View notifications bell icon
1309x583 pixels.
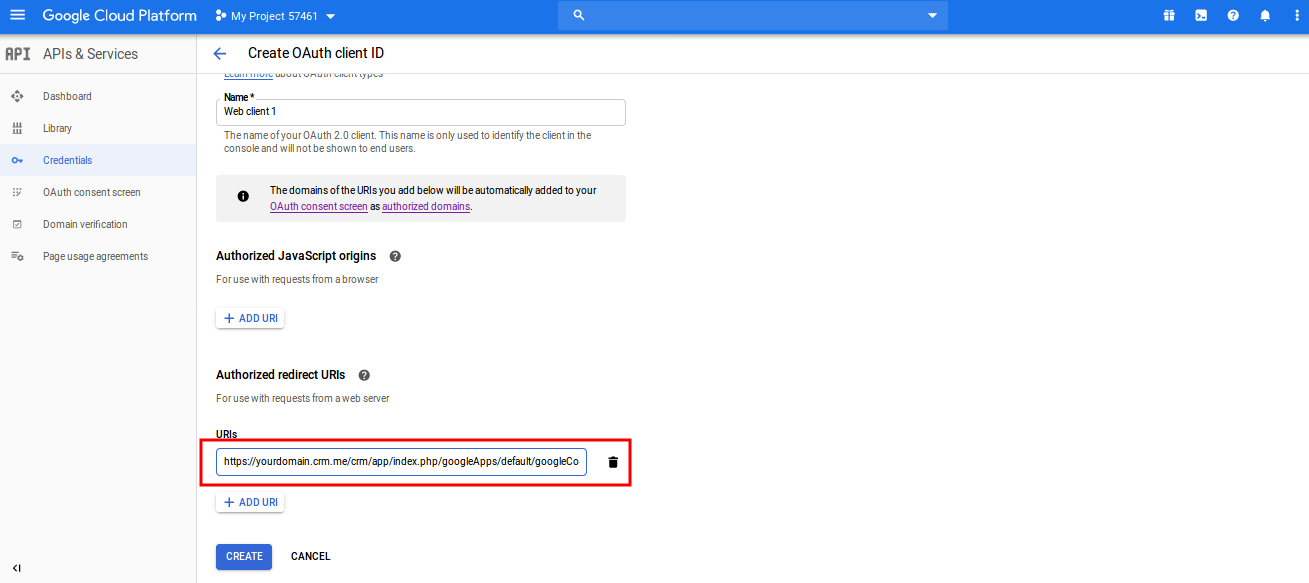[1265, 15]
